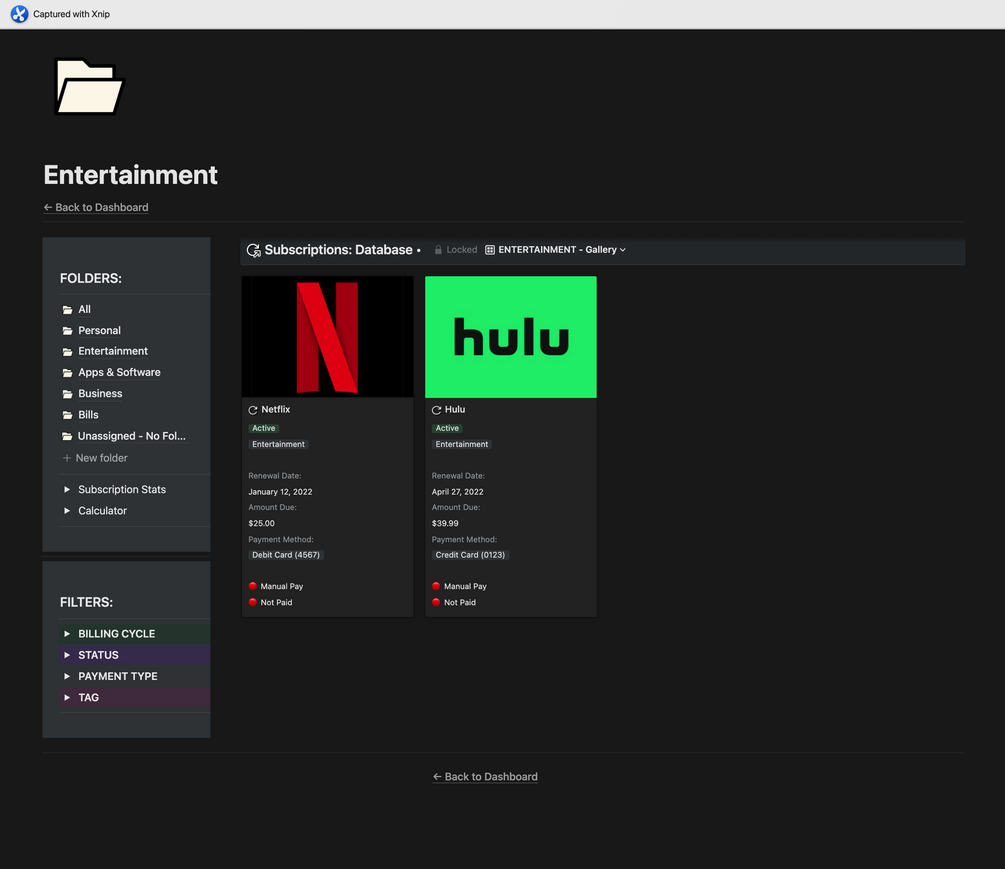Click the $25.00 amount due
This screenshot has height=869, width=1005.
pos(262,524)
